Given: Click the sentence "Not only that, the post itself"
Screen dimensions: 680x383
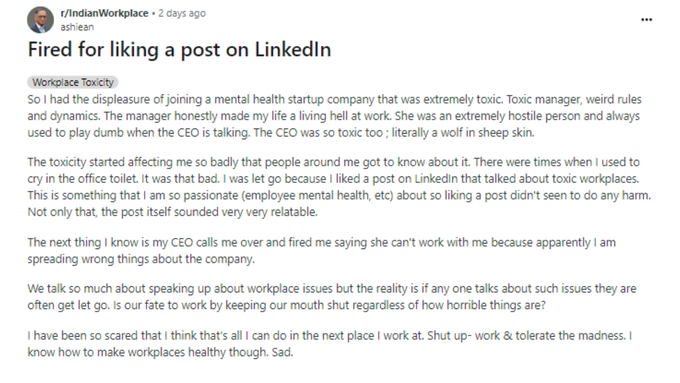Looking at the screenshot, I should (x=173, y=212).
